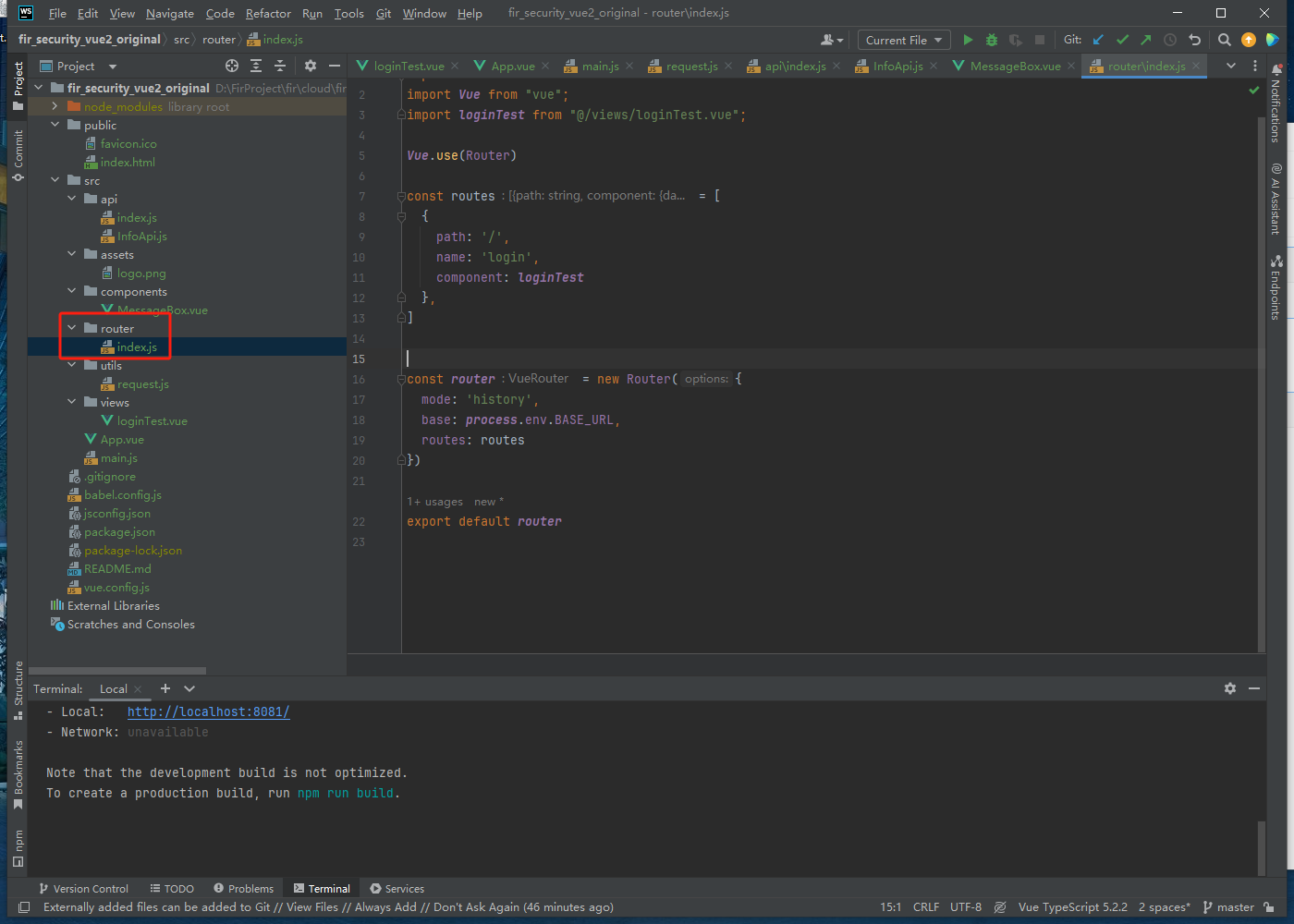Open the Navigate menu

point(170,13)
